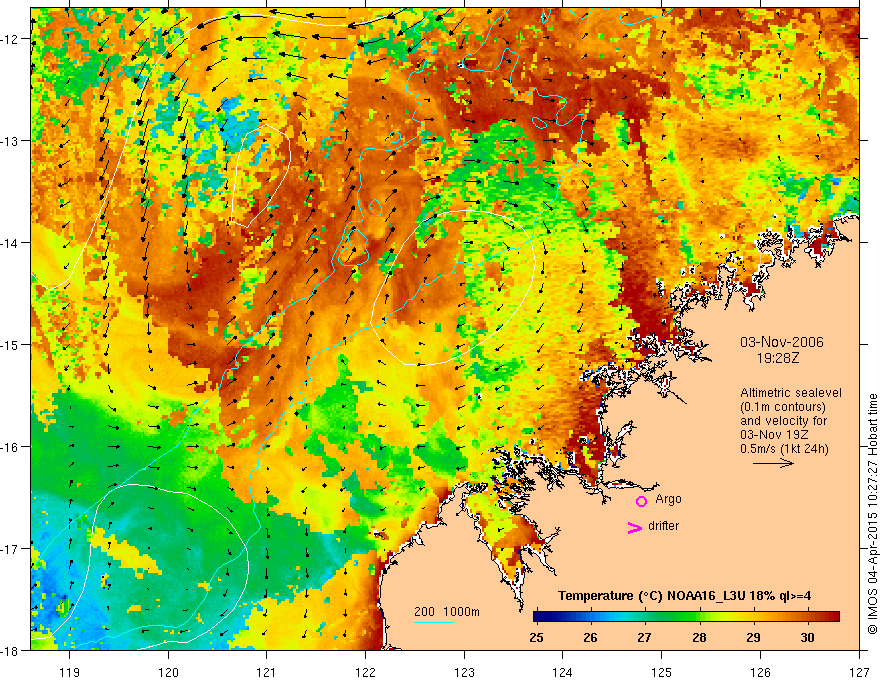Click longitude axis label 126
This screenshot has width=880, height=680.
[760, 672]
